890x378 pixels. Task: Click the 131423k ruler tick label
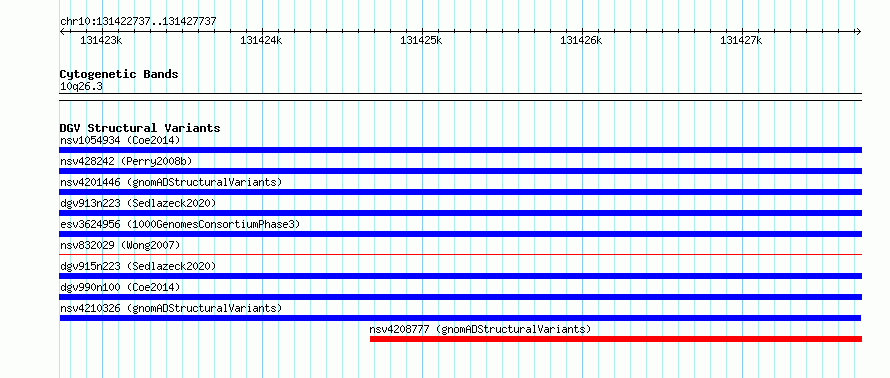pyautogui.click(x=101, y=40)
